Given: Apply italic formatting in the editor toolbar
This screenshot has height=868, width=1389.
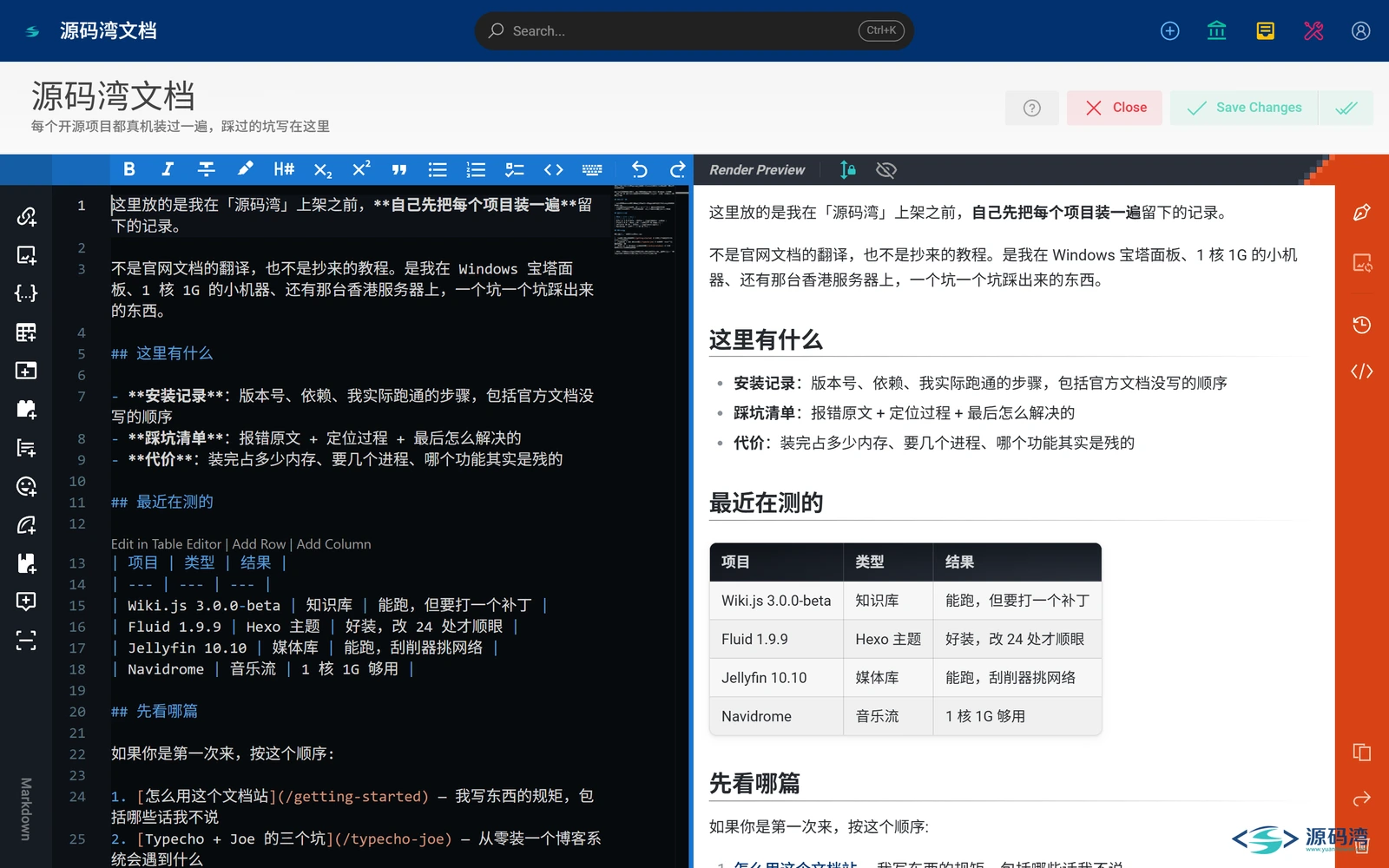Looking at the screenshot, I should [168, 169].
